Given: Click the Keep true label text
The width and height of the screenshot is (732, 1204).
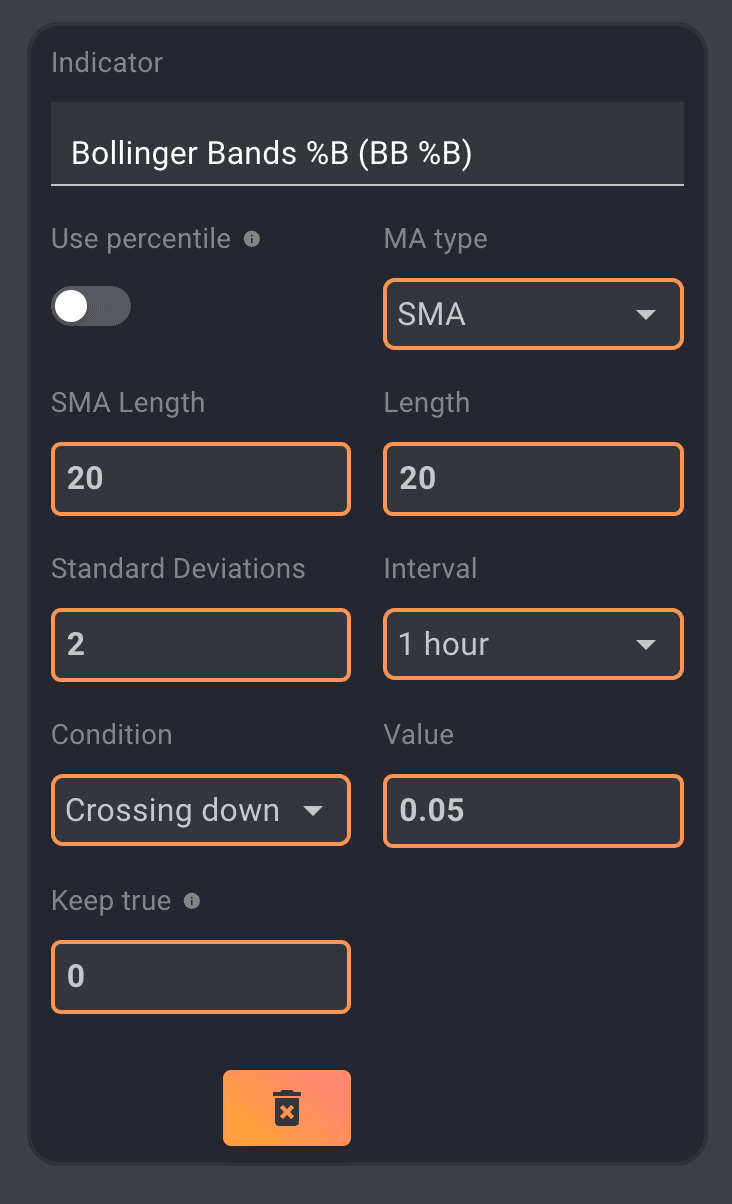Looking at the screenshot, I should pyautogui.click(x=111, y=901).
